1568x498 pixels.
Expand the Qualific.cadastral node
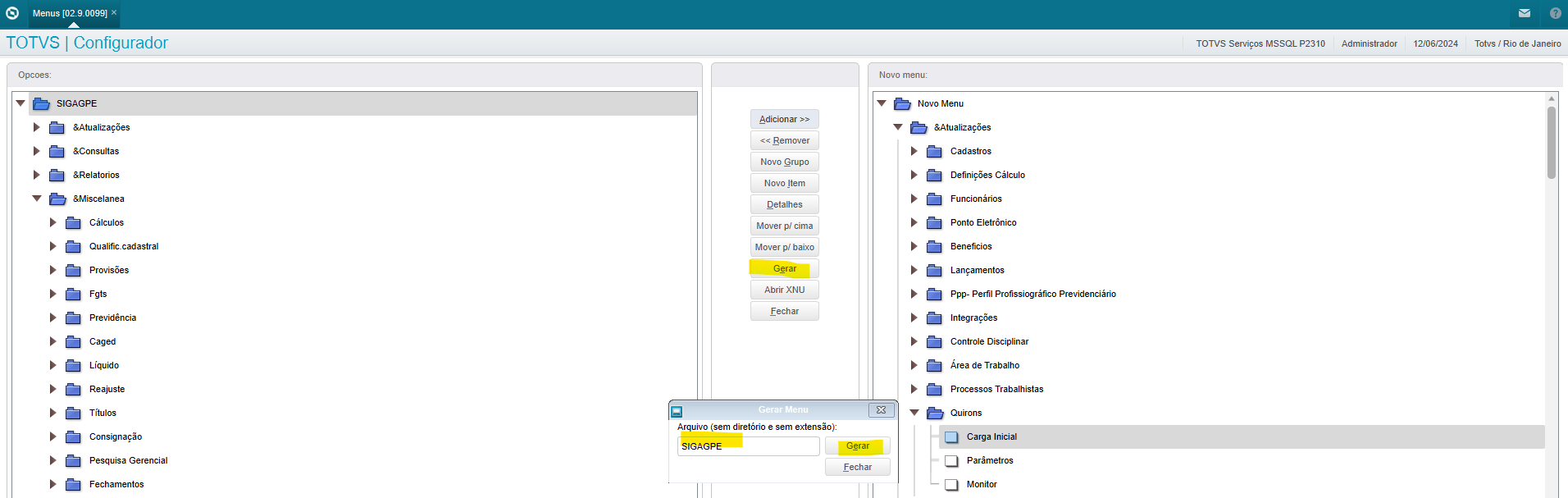click(x=52, y=246)
